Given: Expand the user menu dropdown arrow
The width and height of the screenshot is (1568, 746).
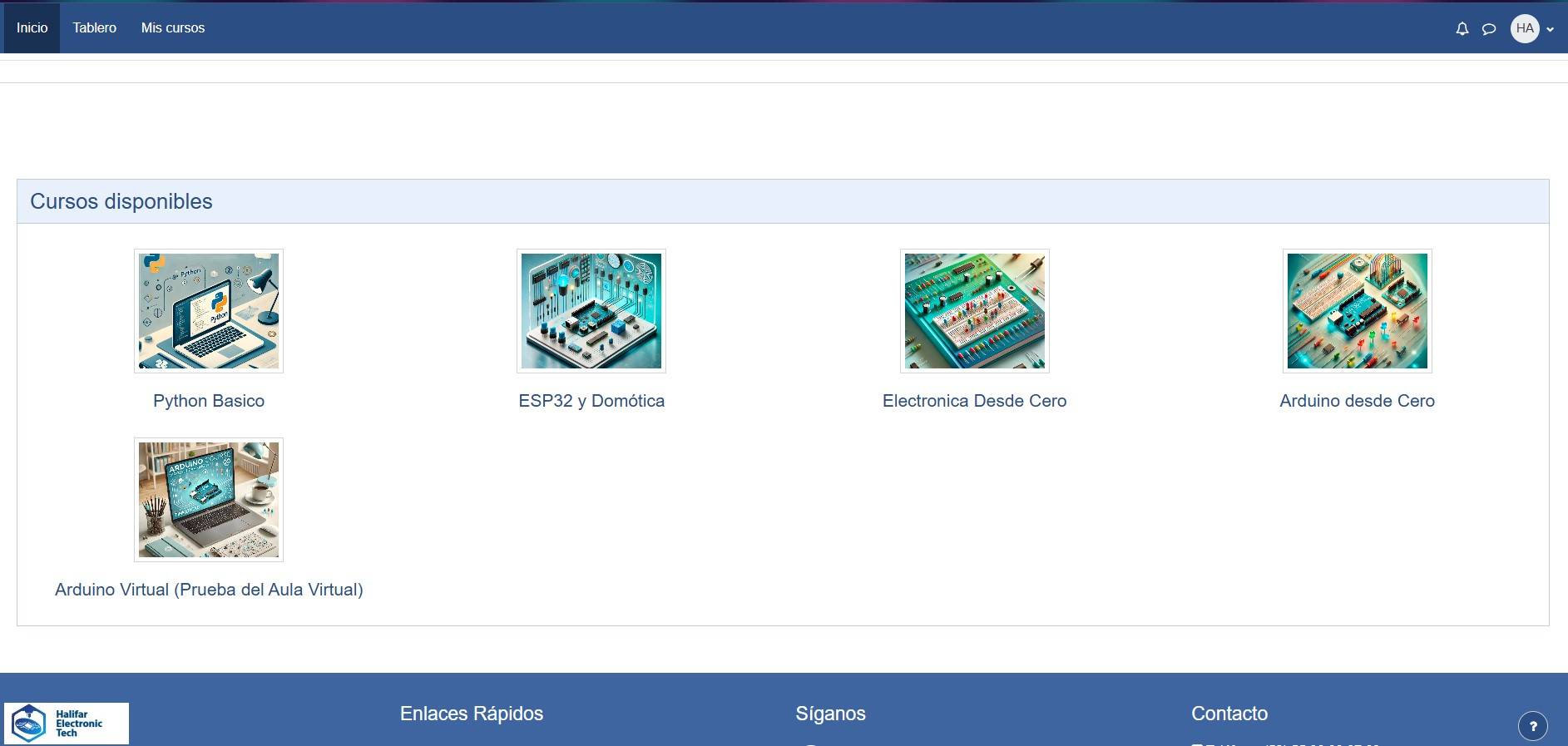Looking at the screenshot, I should 1551,29.
